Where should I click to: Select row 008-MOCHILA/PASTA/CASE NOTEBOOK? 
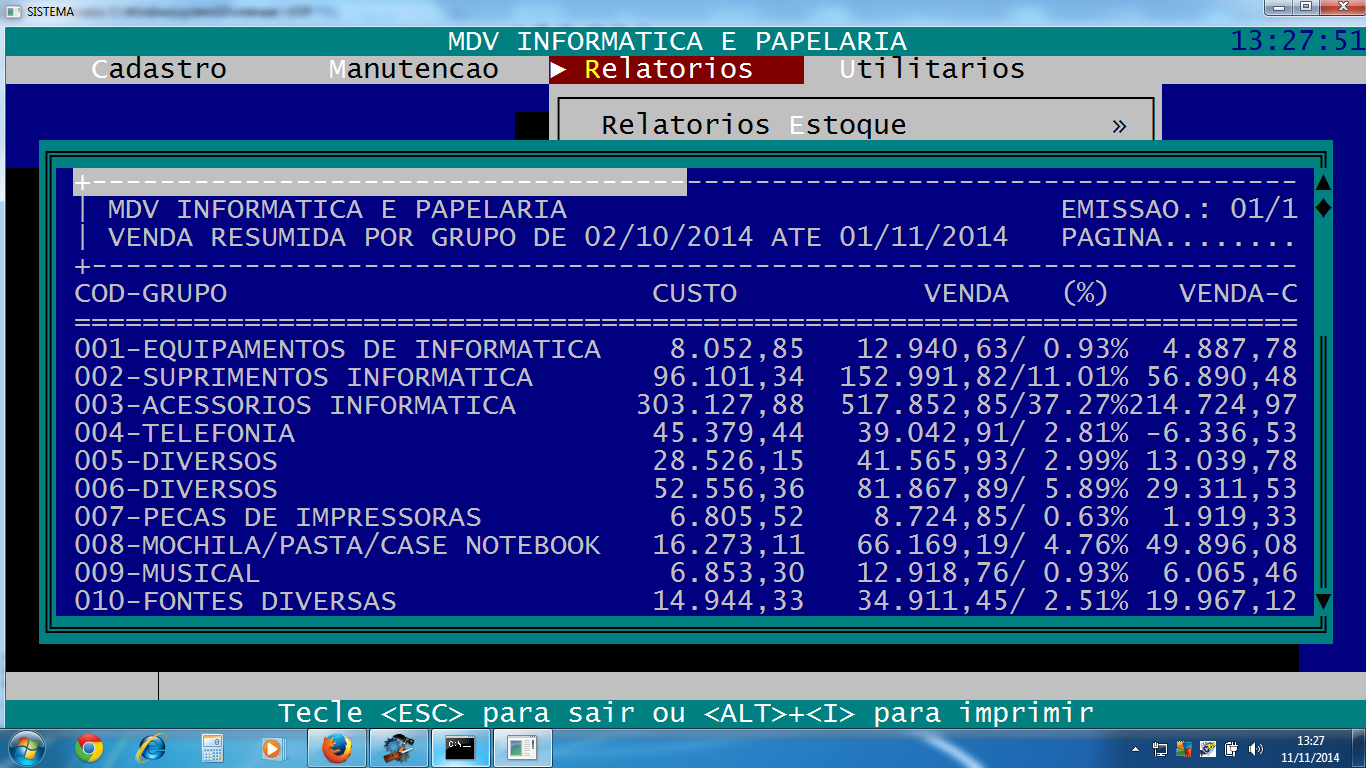[686, 546]
